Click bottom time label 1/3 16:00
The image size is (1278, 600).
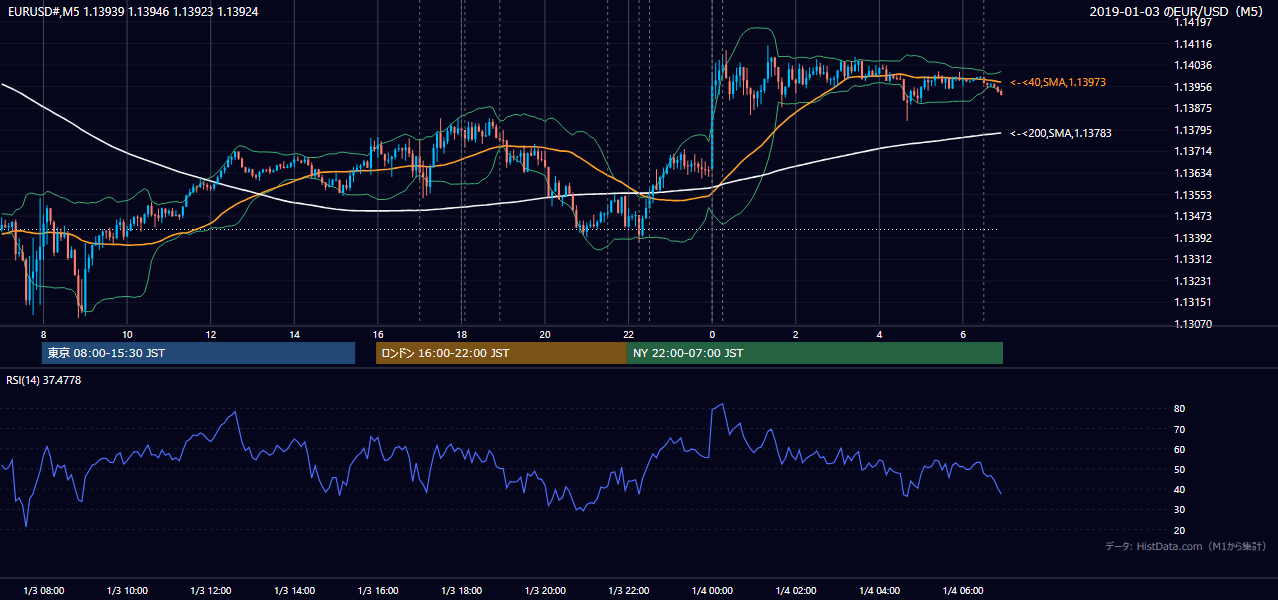378,591
